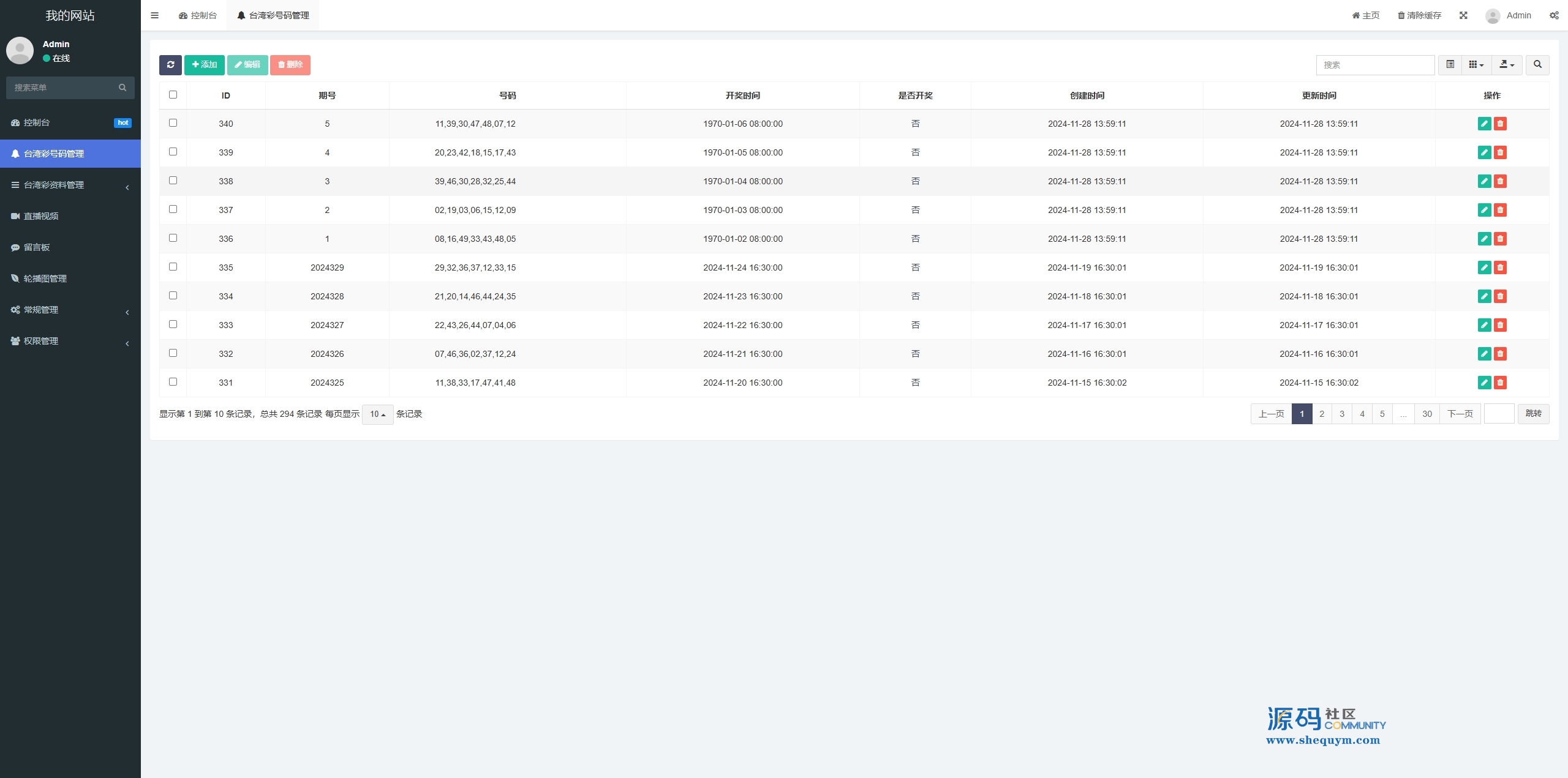Screen dimensions: 1568x778
Task: Click the 搜索 input field in toolbar
Action: pyautogui.click(x=1375, y=65)
